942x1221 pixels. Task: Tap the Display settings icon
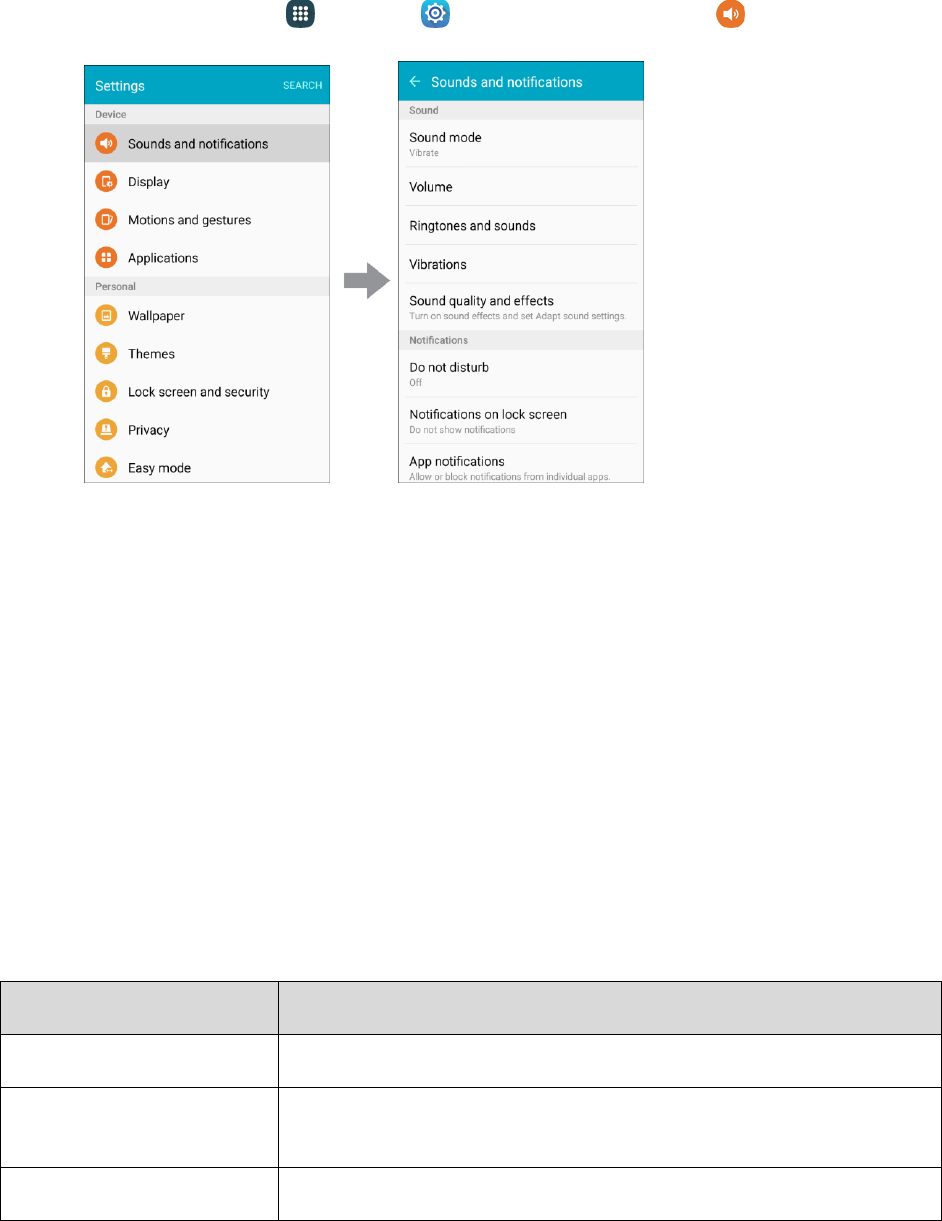coord(106,181)
